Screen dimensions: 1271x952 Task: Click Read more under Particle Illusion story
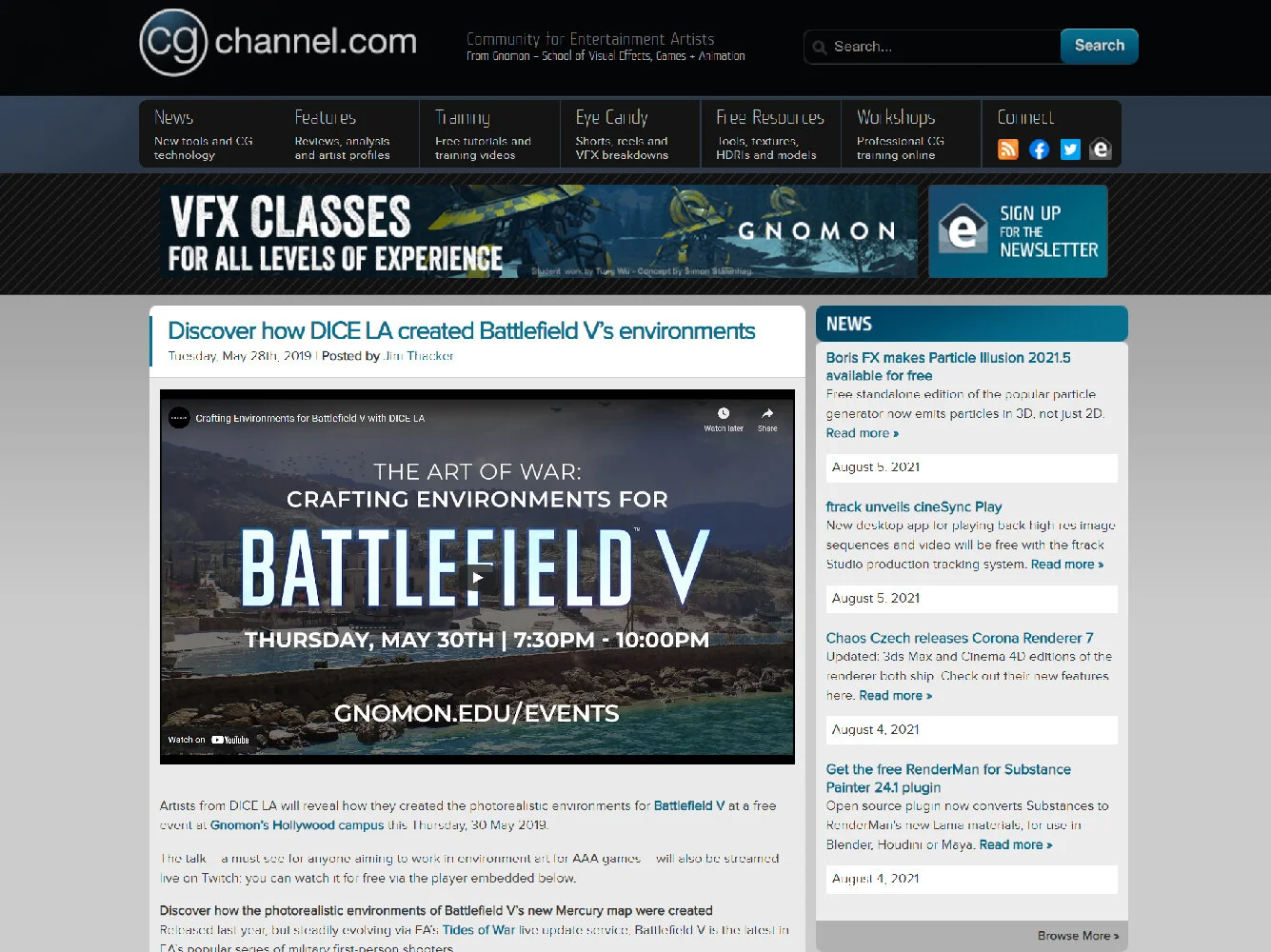863,433
